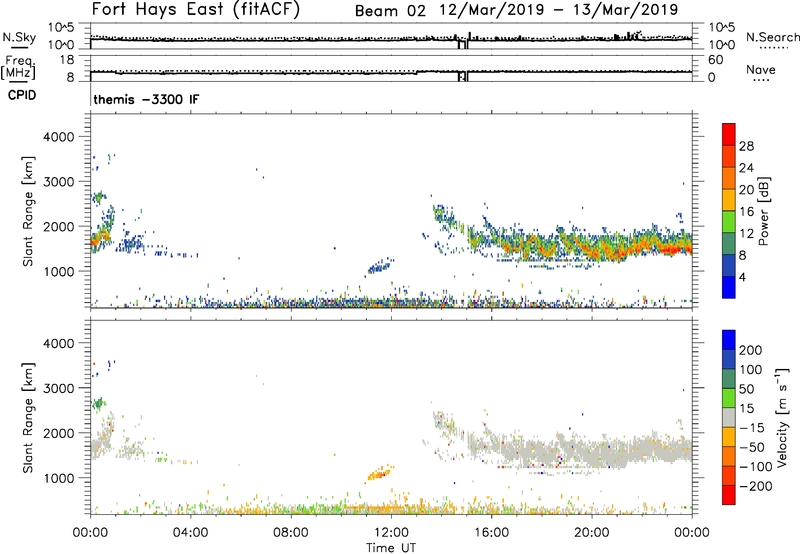The height and width of the screenshot is (554, 800).
Task: Pick the red bottom segment of Velocity colorbar
Action: tap(729, 495)
